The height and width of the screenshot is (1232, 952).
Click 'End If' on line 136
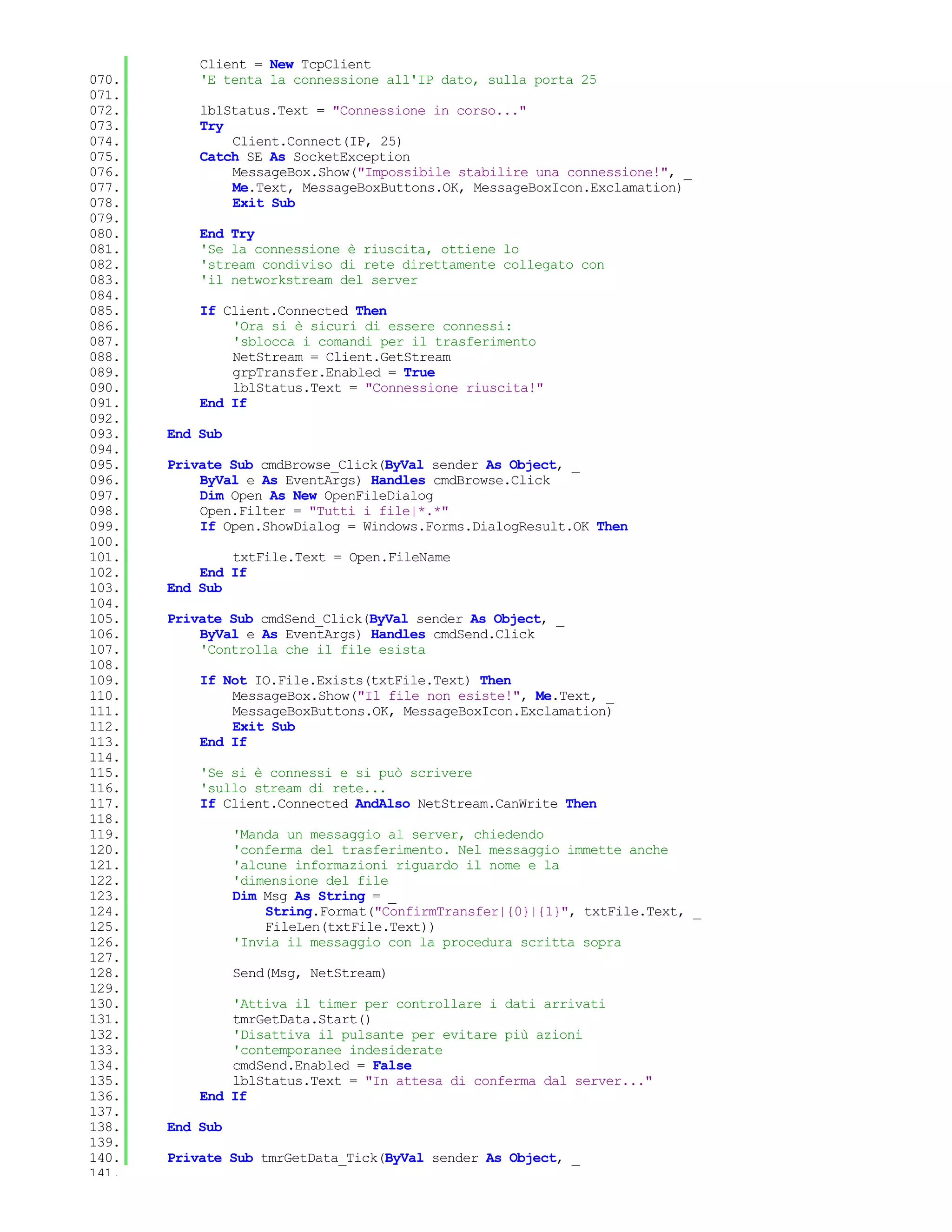(223, 1096)
